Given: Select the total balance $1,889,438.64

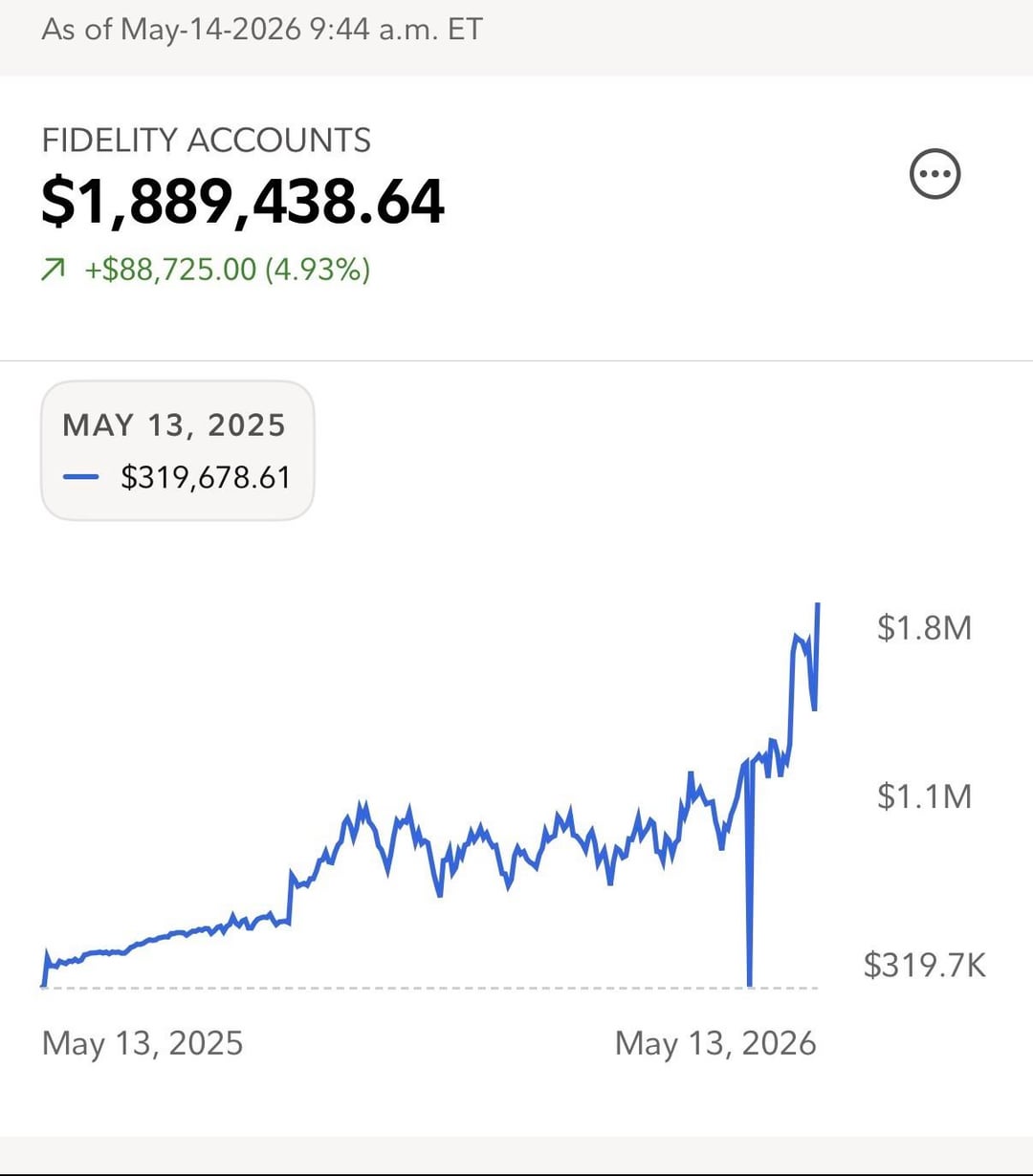Looking at the screenshot, I should (x=243, y=203).
